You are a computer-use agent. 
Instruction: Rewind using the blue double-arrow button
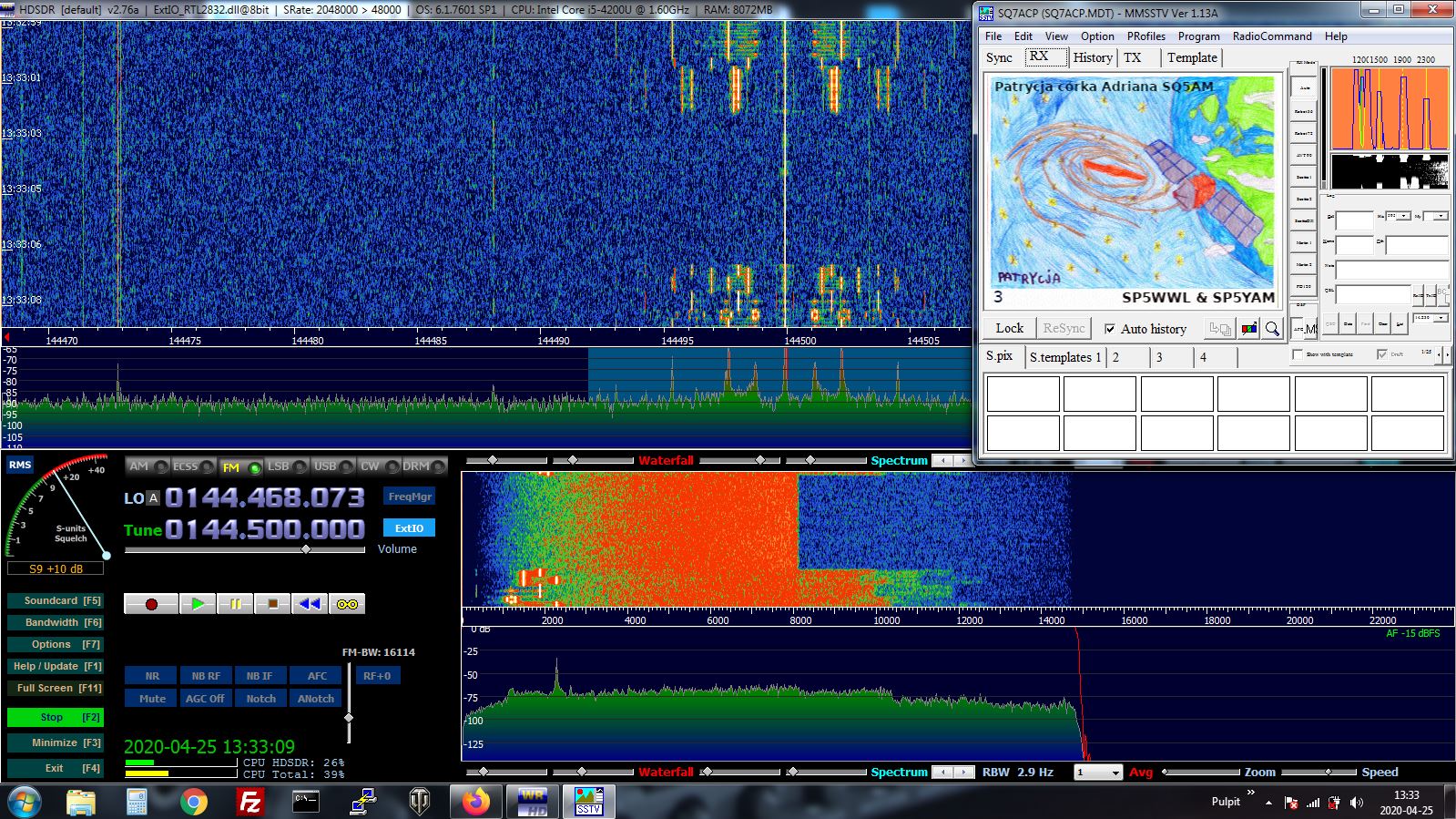point(310,604)
